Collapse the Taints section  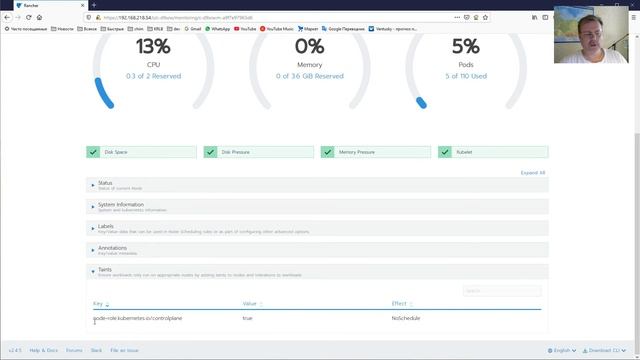pos(317,272)
